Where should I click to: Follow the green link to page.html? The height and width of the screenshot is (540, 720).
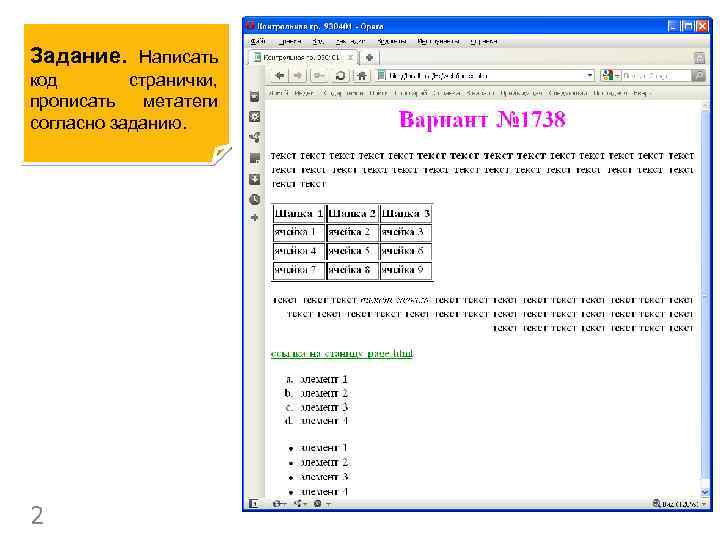click(x=342, y=353)
